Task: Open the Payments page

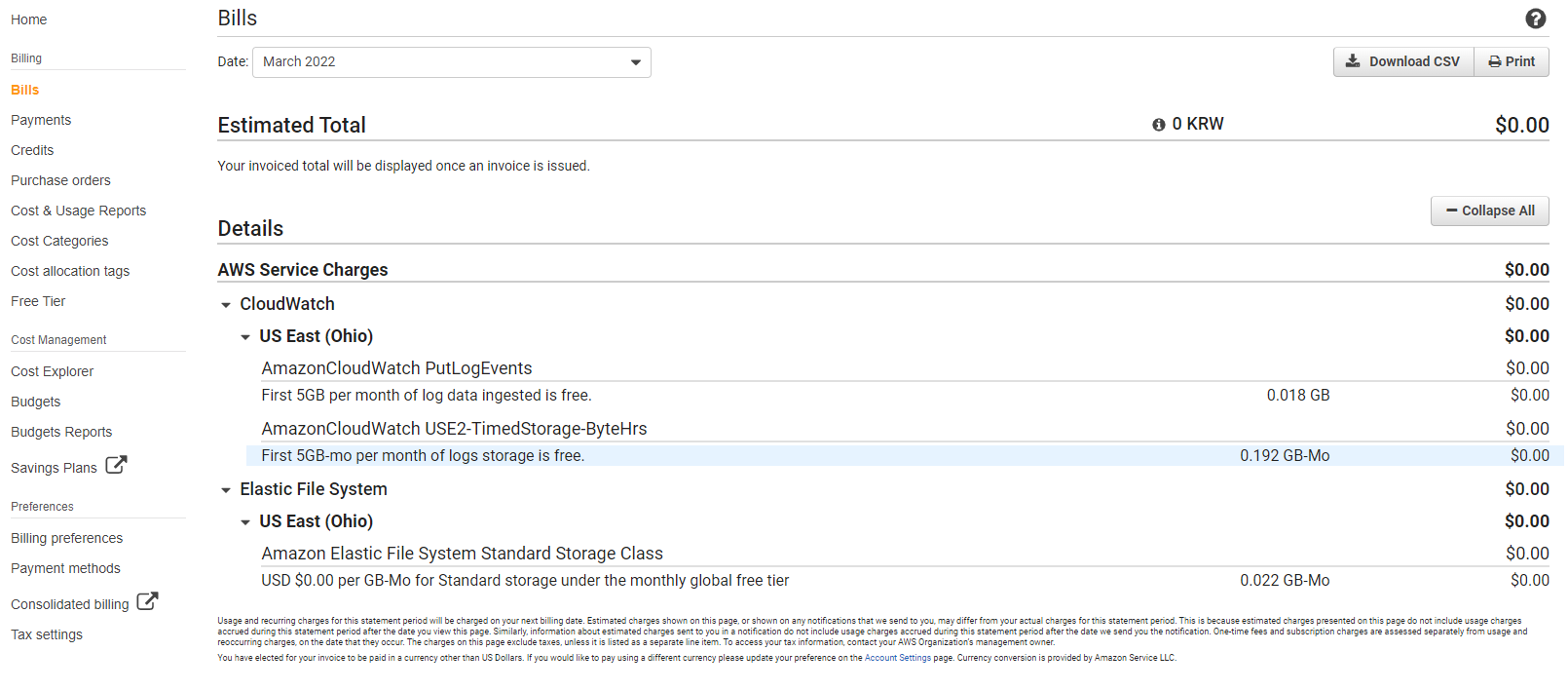Action: (41, 120)
